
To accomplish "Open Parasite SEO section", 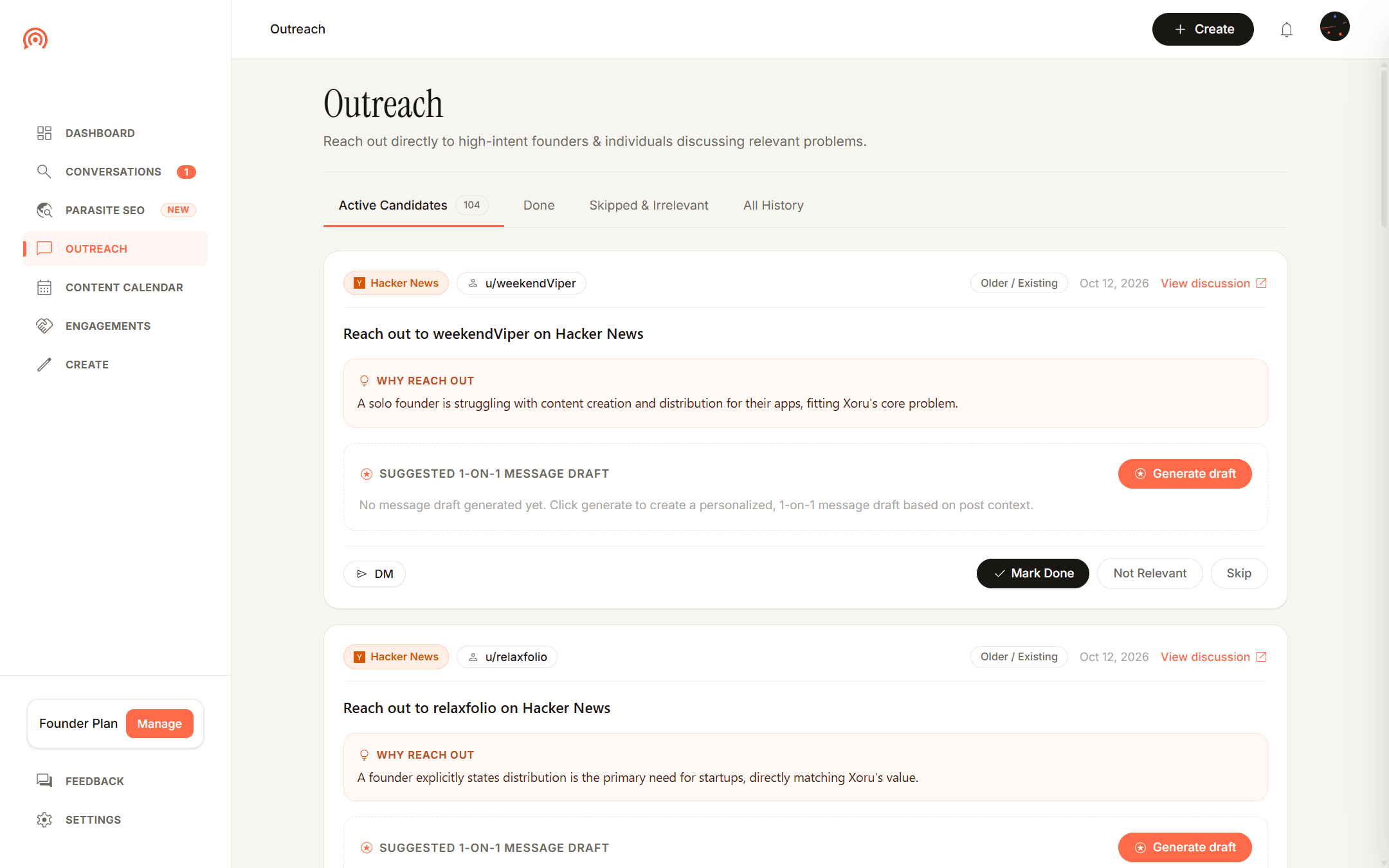I will click(x=105, y=210).
